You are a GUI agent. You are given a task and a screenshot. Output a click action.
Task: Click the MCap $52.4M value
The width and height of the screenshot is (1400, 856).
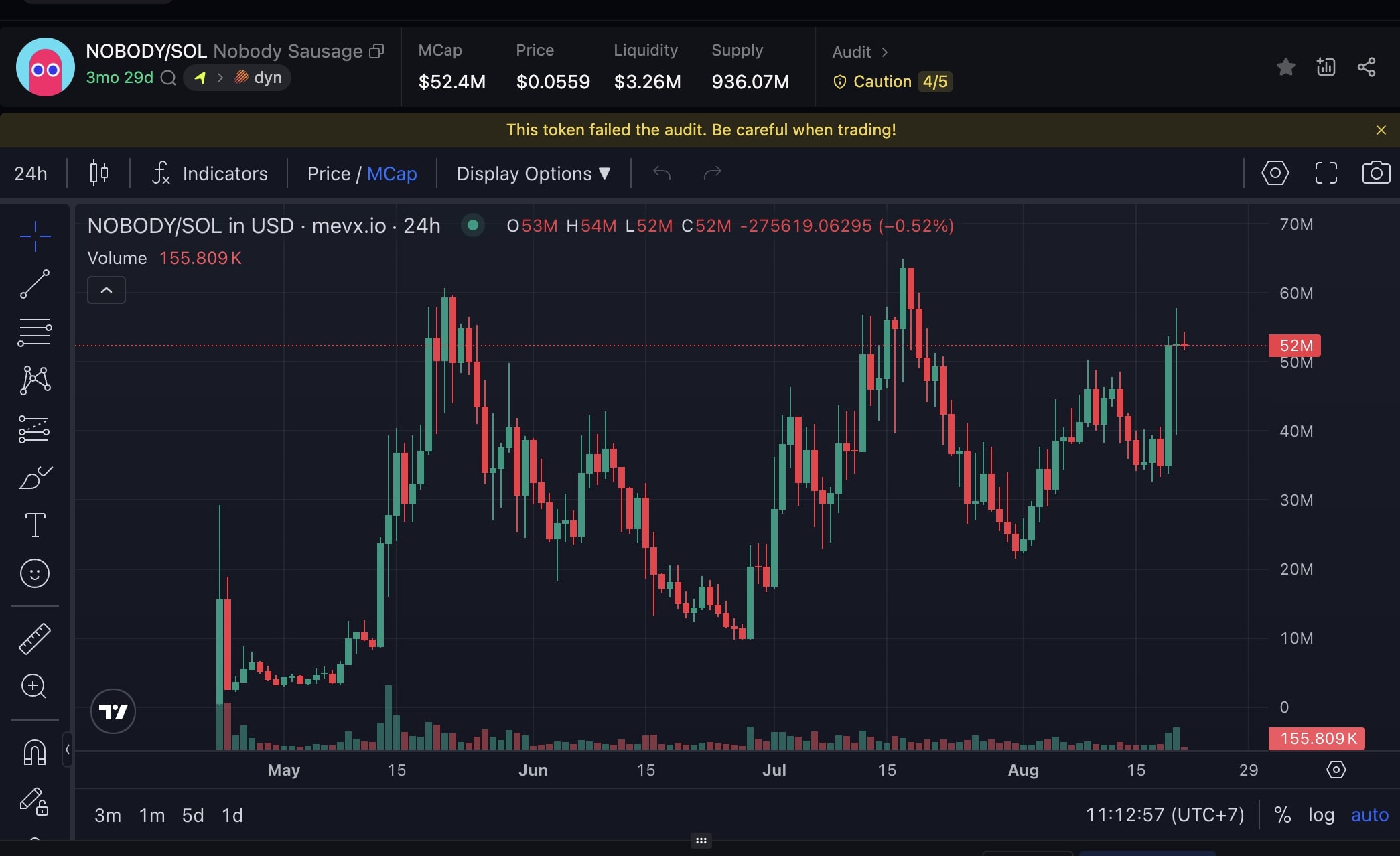(452, 82)
